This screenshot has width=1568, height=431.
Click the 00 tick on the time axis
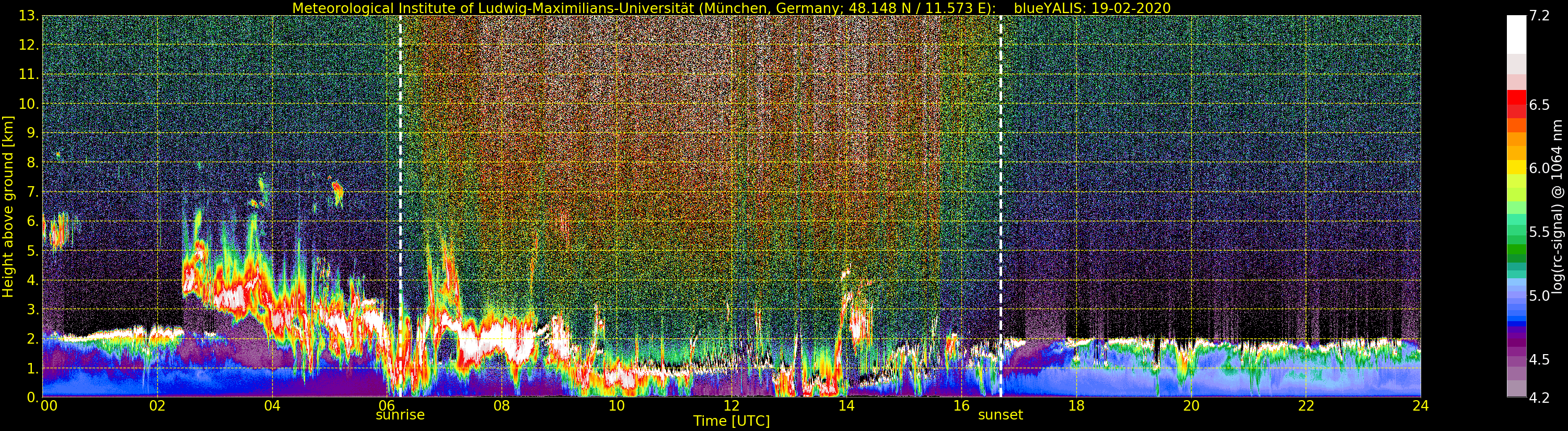click(49, 406)
